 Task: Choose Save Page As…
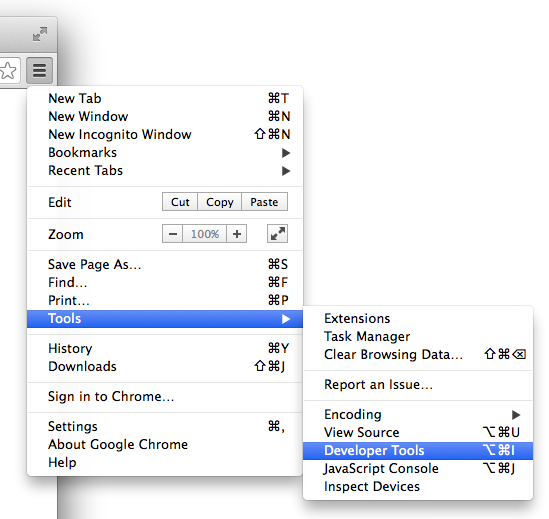click(165, 264)
